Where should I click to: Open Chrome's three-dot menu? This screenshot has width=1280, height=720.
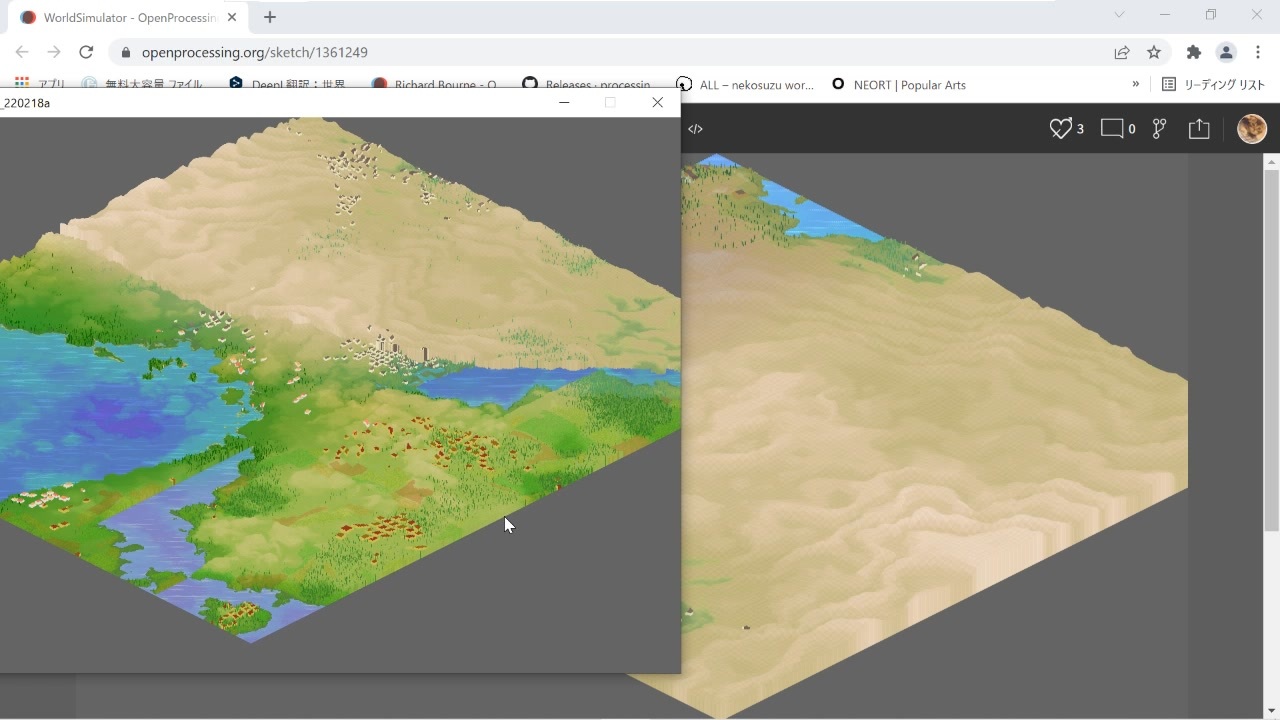[1258, 52]
